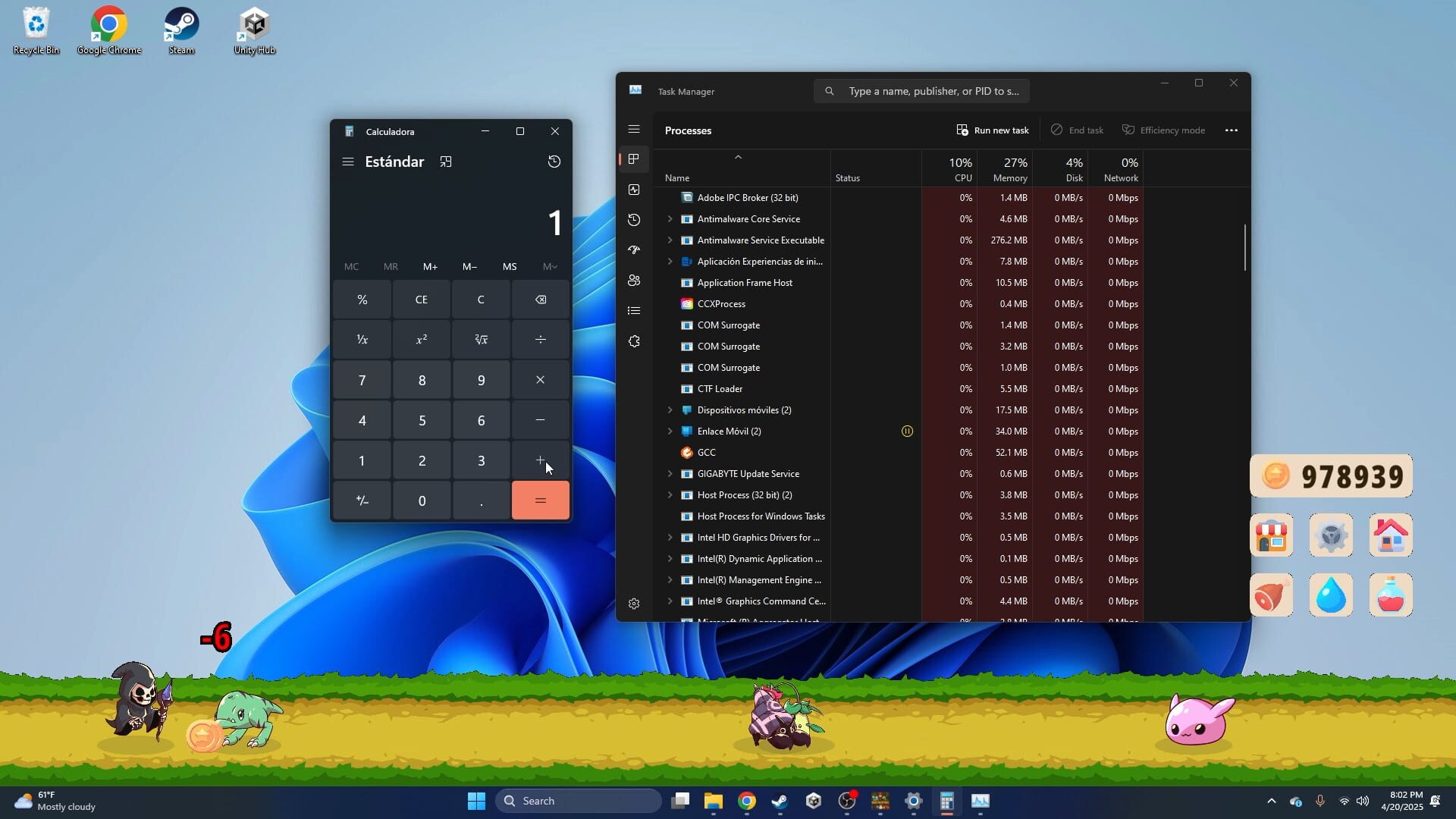
Task: Open the pet game shop icon
Action: click(1270, 535)
